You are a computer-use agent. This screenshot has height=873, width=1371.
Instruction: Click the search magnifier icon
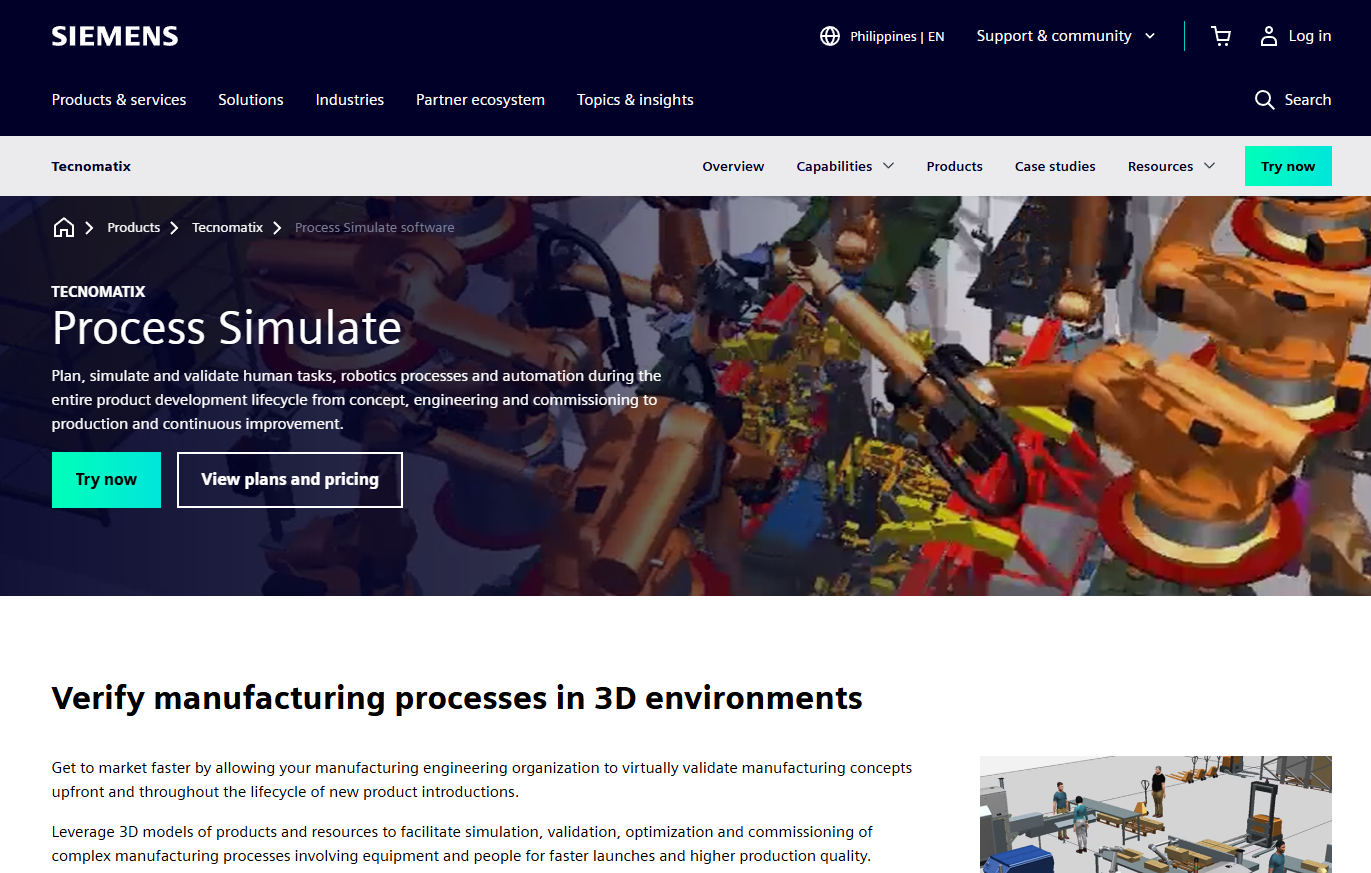[1264, 100]
